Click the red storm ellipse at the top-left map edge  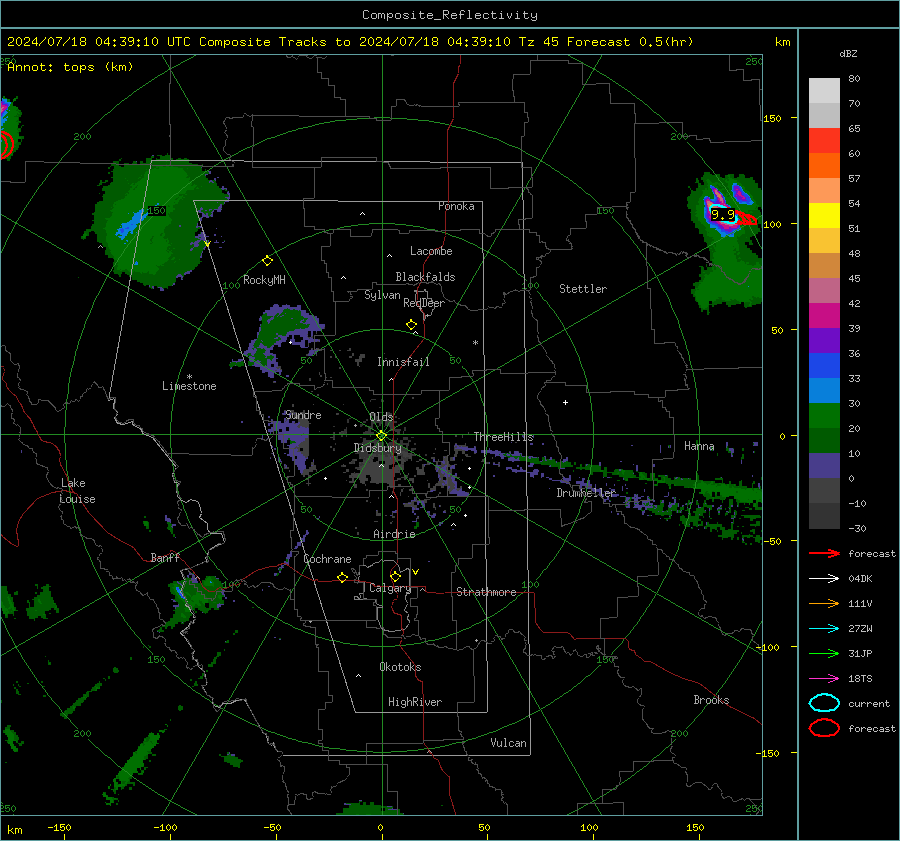[x=6, y=145]
